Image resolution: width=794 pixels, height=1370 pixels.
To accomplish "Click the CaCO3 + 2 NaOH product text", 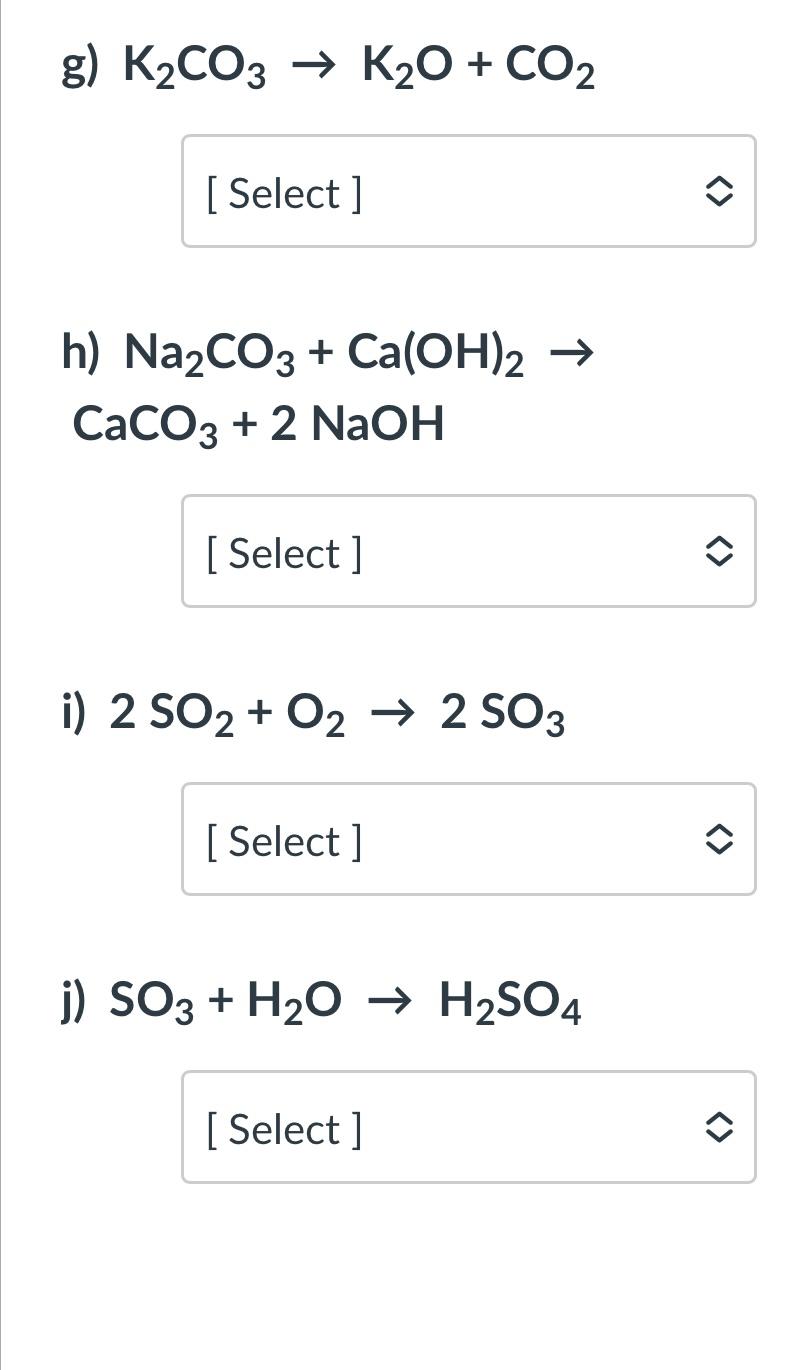I will pyautogui.click(x=258, y=421).
